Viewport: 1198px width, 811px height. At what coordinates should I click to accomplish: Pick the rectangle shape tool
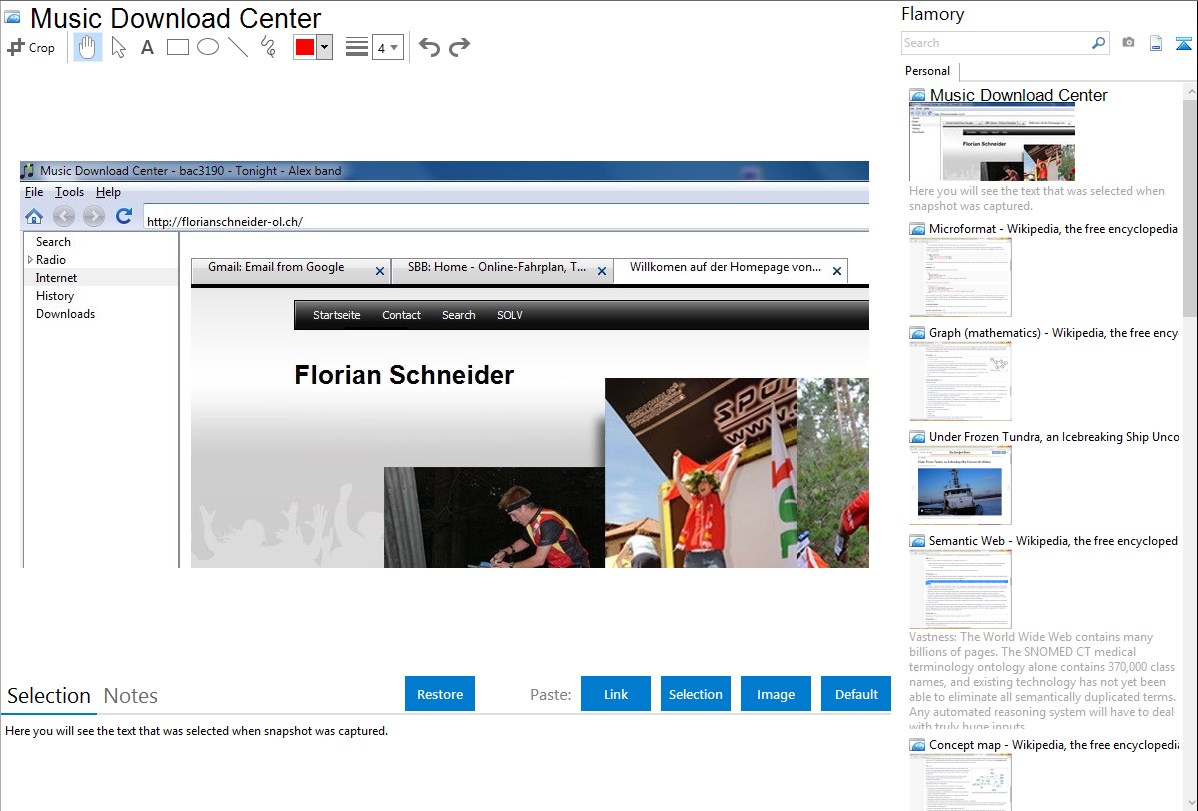point(177,47)
